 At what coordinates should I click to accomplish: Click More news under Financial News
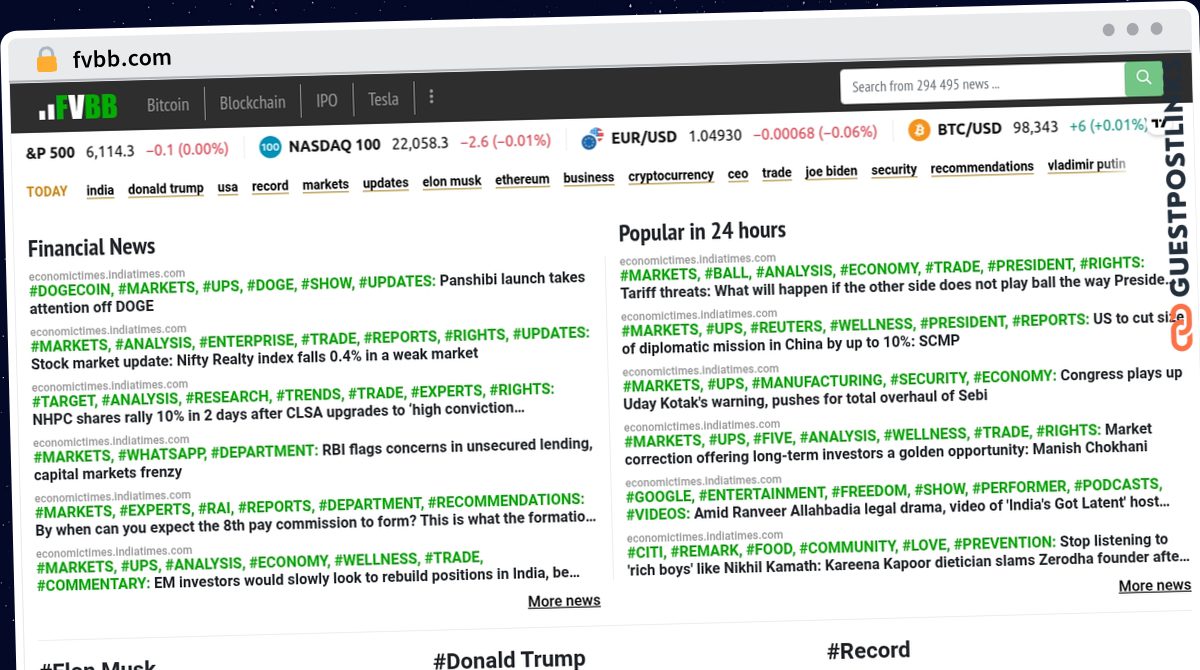tap(564, 601)
